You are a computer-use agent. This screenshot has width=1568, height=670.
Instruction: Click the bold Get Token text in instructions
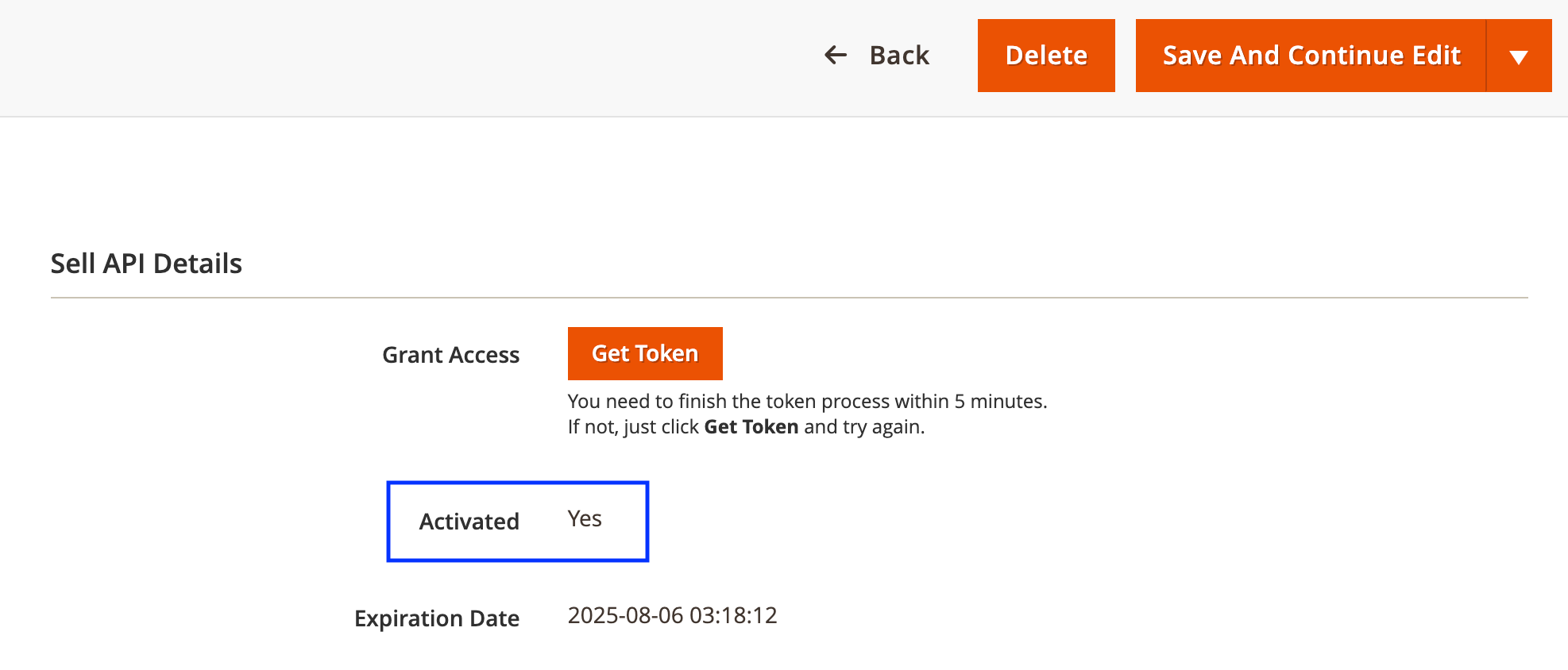[750, 426]
